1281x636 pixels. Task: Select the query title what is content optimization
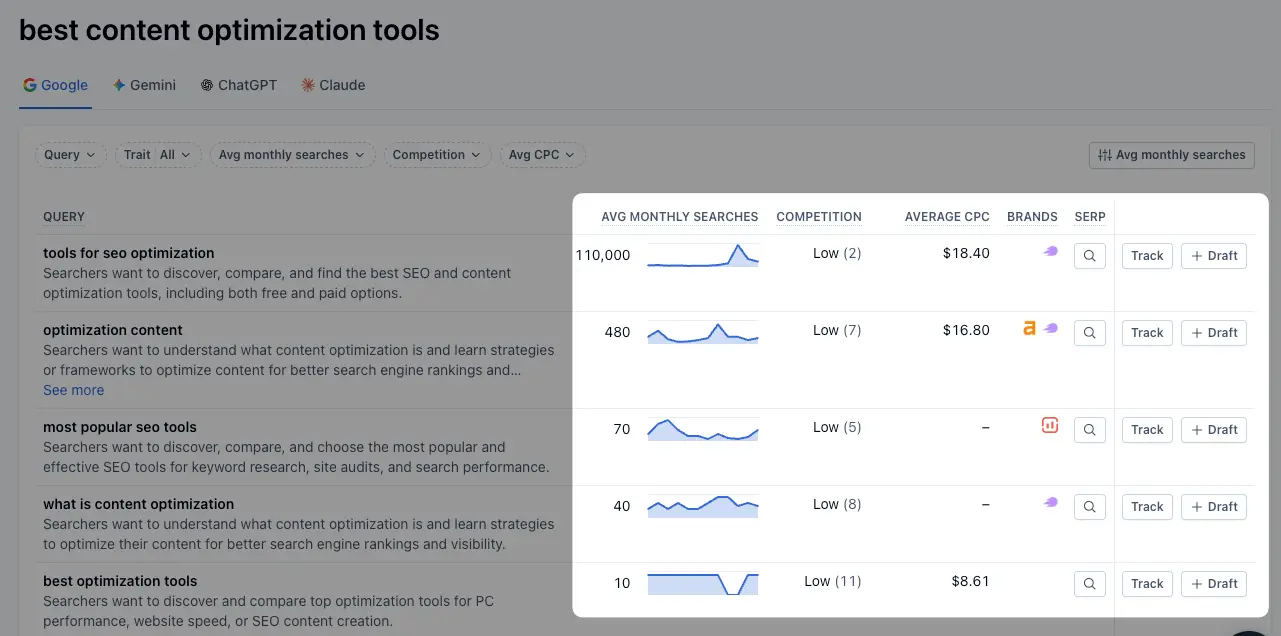[x=138, y=504]
